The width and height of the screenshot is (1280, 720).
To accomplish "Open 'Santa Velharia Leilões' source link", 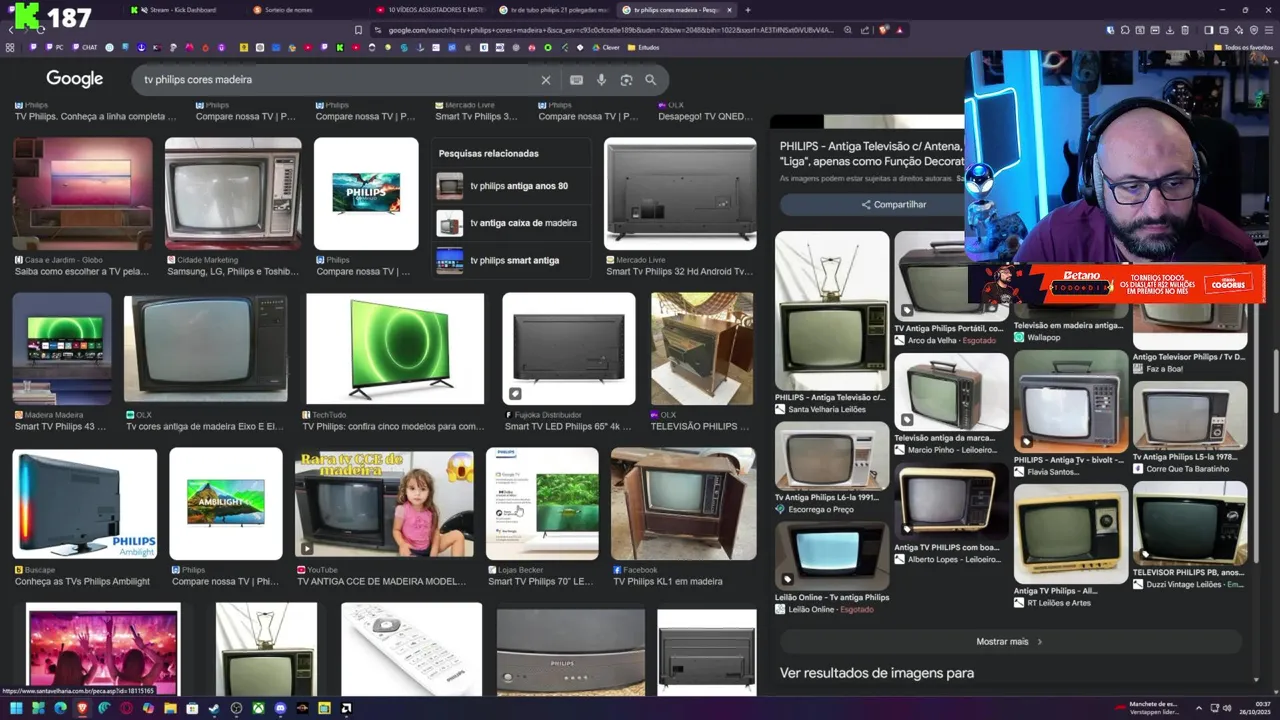I will pos(827,410).
